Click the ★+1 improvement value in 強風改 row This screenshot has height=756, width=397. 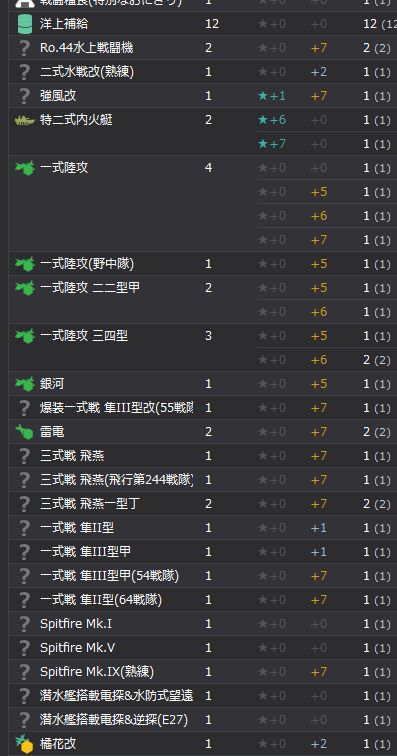(272, 96)
